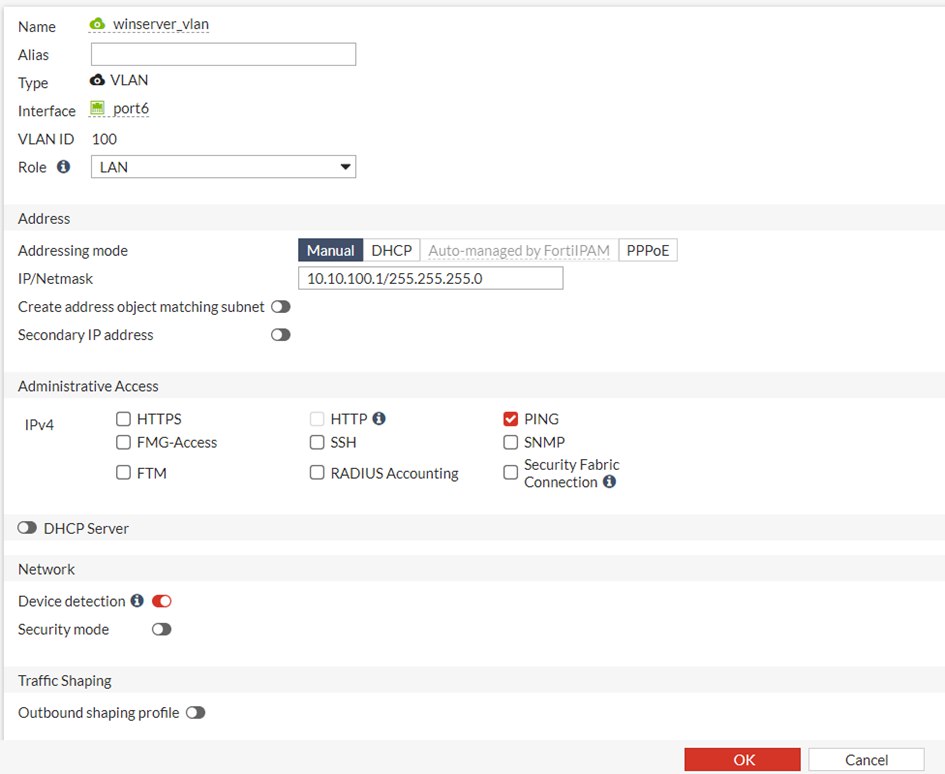Toggle the Secondary IP address switch
The image size is (945, 774).
(280, 334)
